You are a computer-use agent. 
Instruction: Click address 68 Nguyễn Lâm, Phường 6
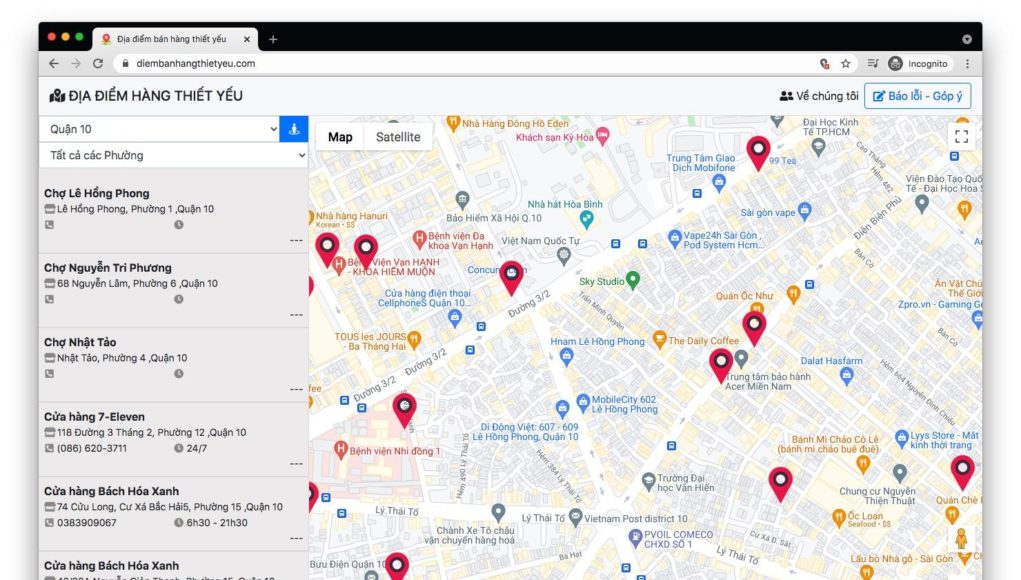pyautogui.click(x=137, y=283)
